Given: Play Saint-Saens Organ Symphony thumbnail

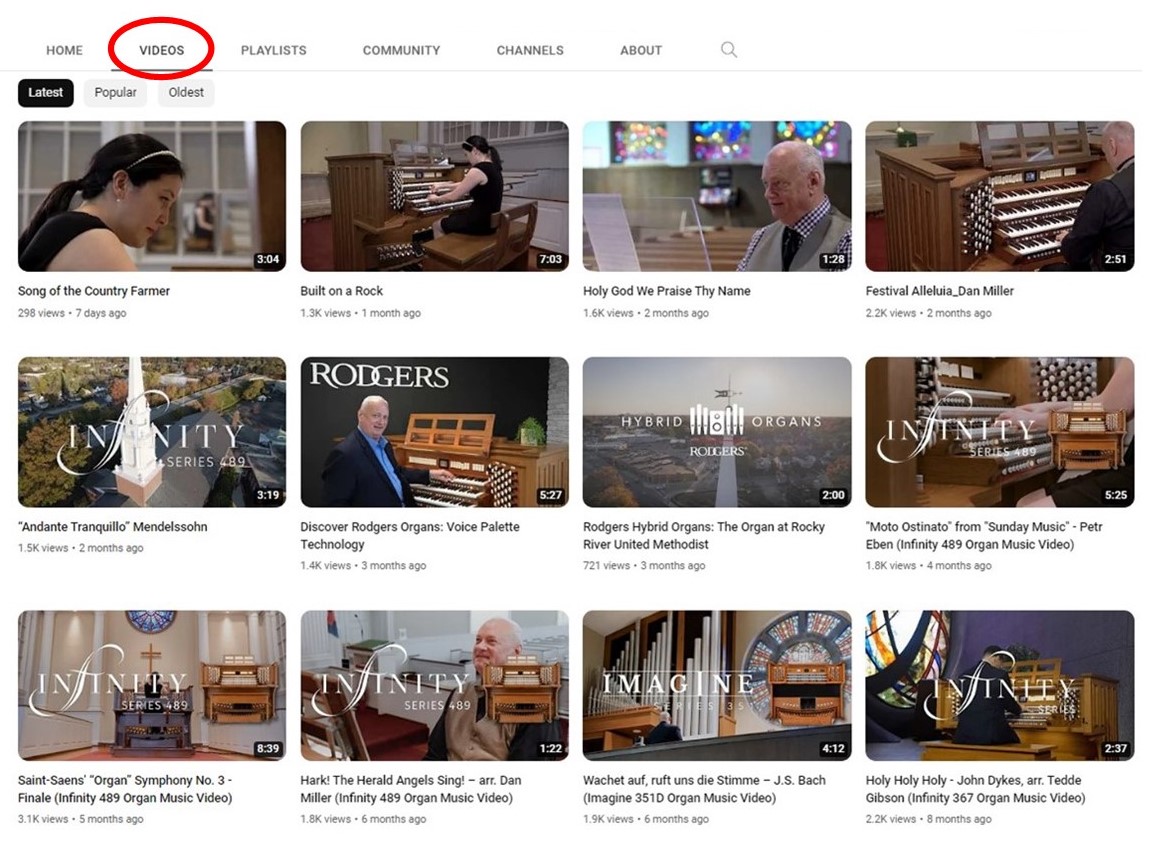Looking at the screenshot, I should tap(152, 685).
